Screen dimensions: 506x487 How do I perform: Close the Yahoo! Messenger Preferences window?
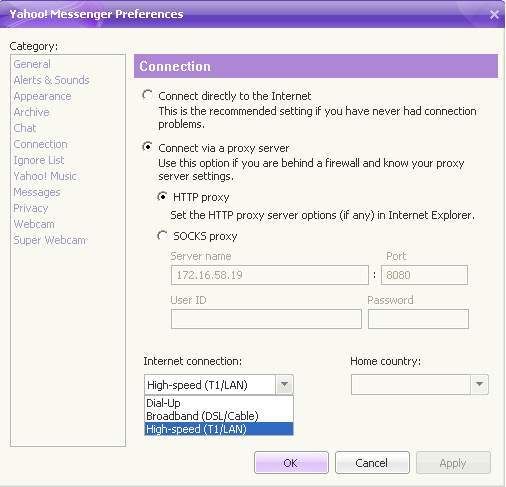pos(494,14)
